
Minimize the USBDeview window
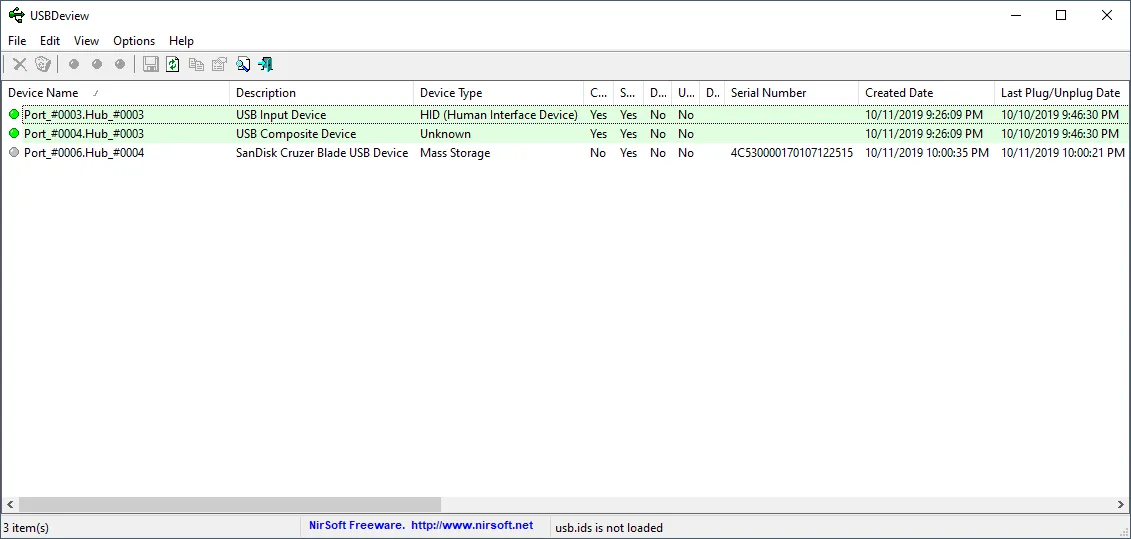[1015, 15]
